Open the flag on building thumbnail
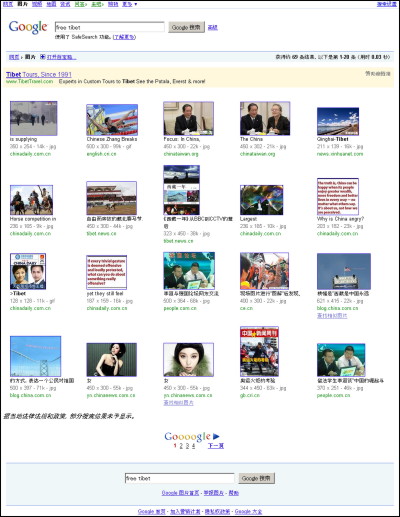The image size is (400, 517). pos(344,271)
